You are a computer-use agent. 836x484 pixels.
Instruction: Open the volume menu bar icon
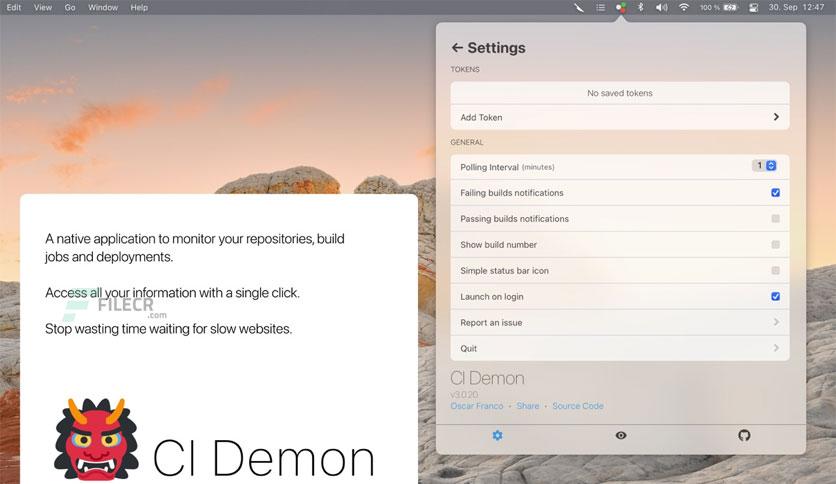[x=662, y=7]
